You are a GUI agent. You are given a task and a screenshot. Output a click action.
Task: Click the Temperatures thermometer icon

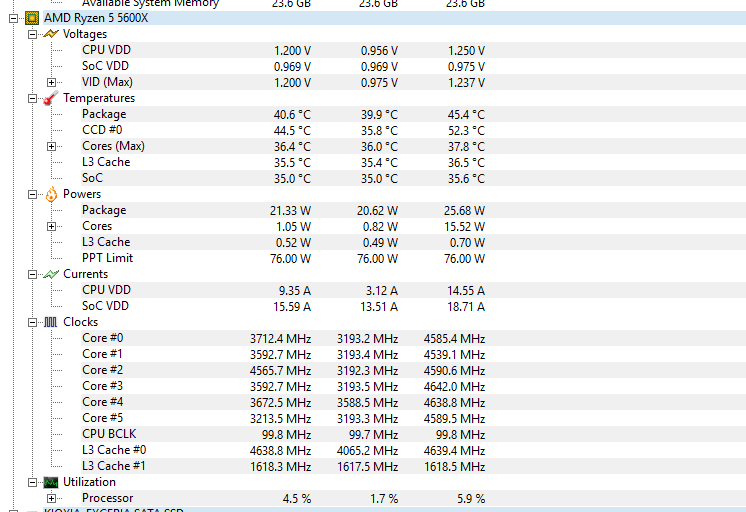[x=50, y=98]
